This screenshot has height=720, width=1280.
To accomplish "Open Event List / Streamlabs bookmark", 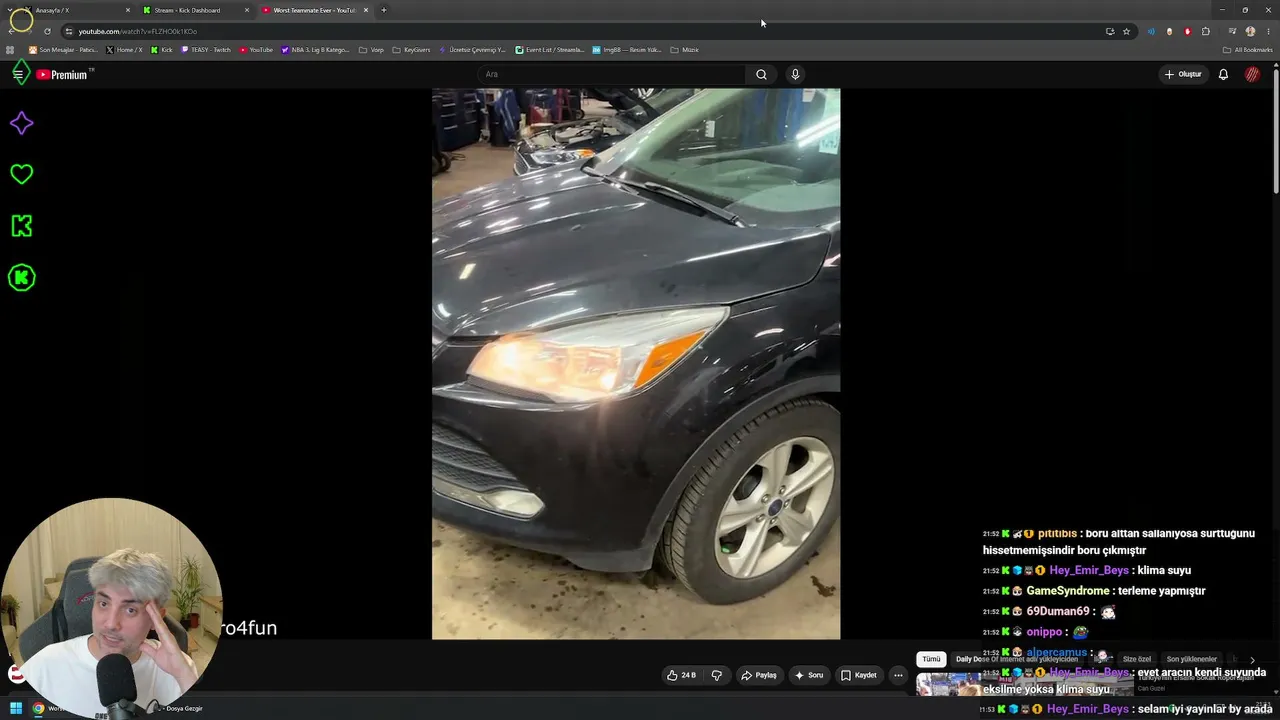I will click(550, 49).
